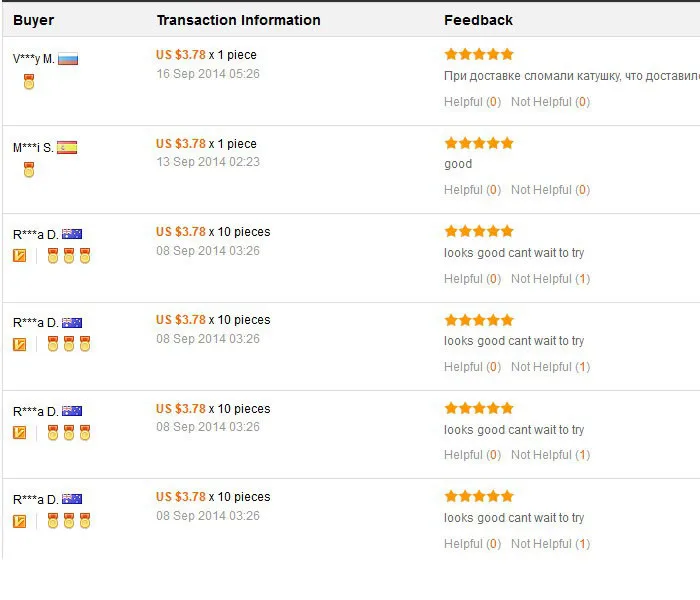Click Feedback column header
This screenshot has width=700, height=600.
(478, 20)
